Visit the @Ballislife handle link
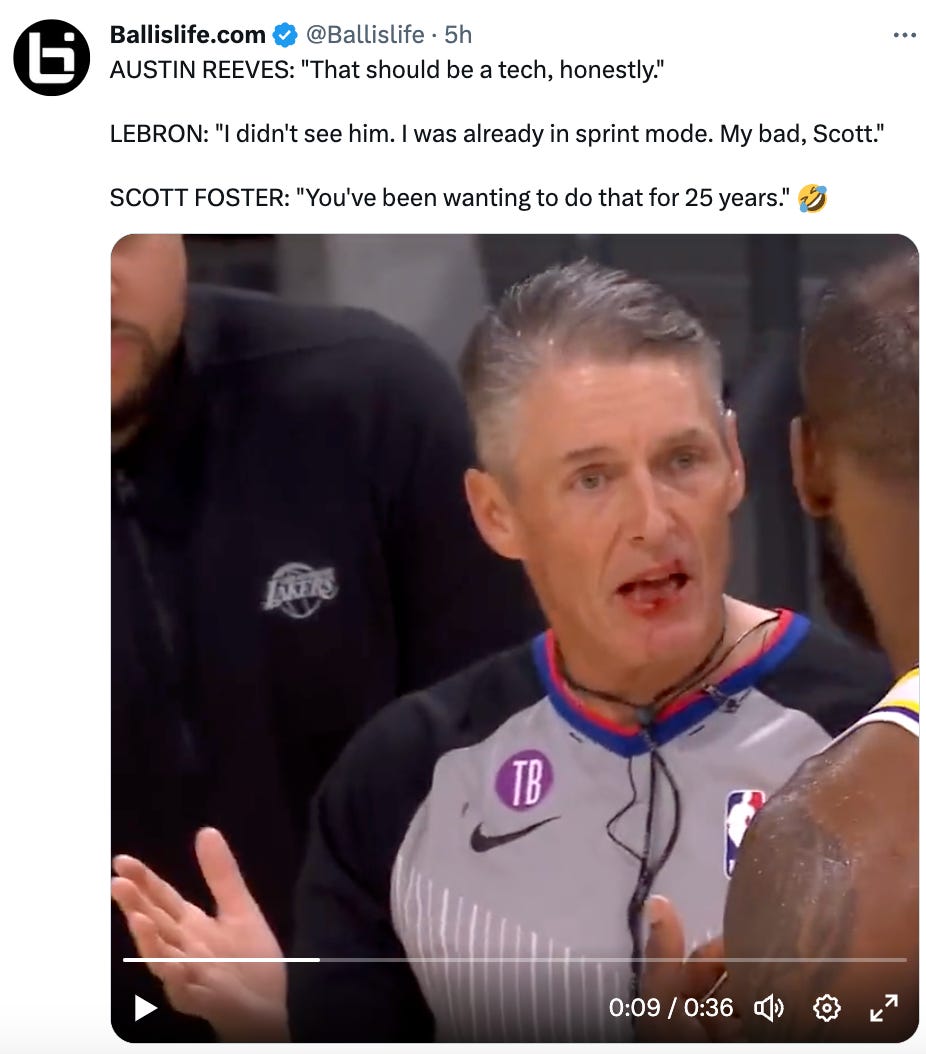 click(x=365, y=34)
